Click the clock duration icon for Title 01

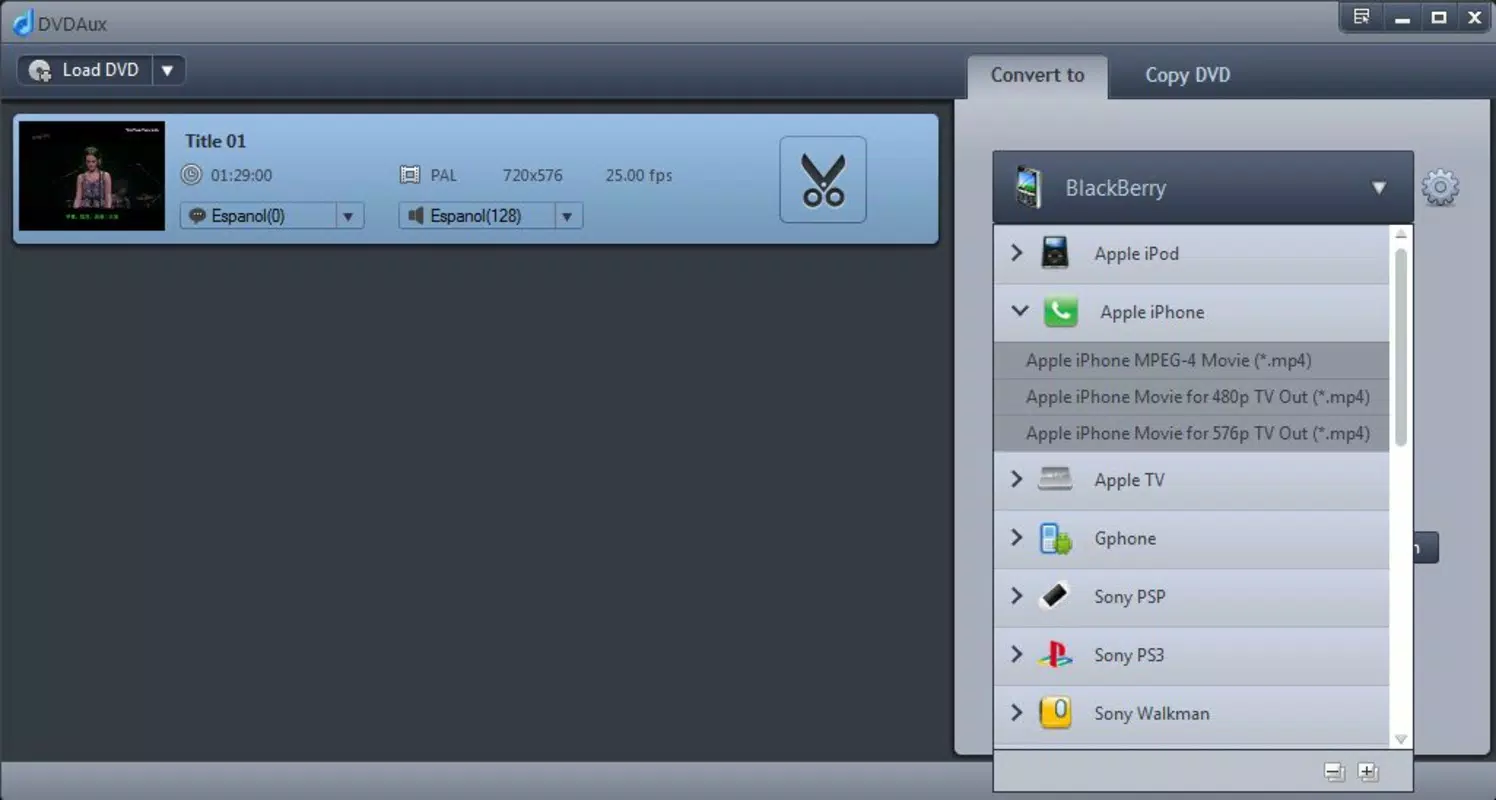(191, 175)
